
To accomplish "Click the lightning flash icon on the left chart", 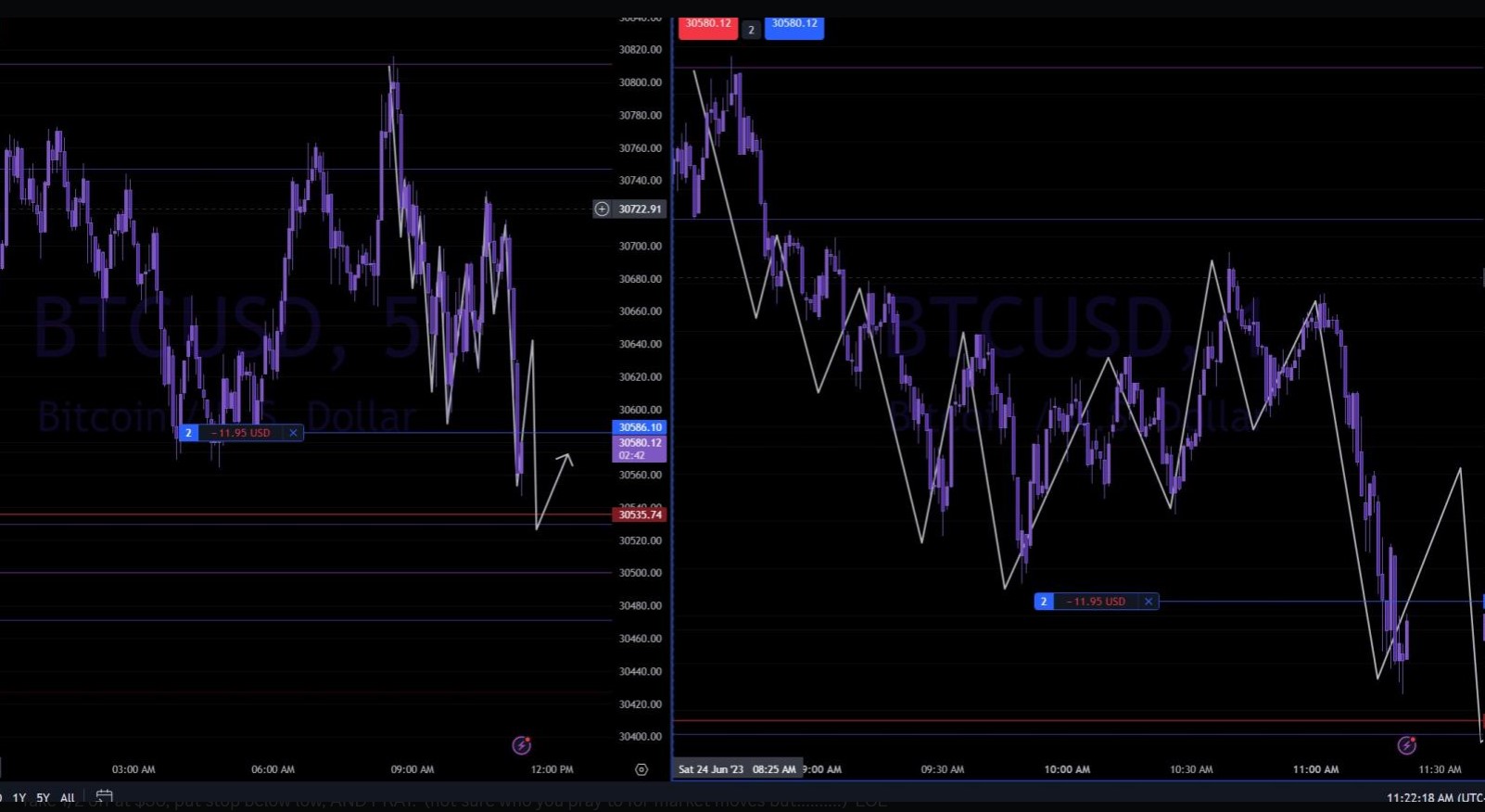I will point(522,745).
